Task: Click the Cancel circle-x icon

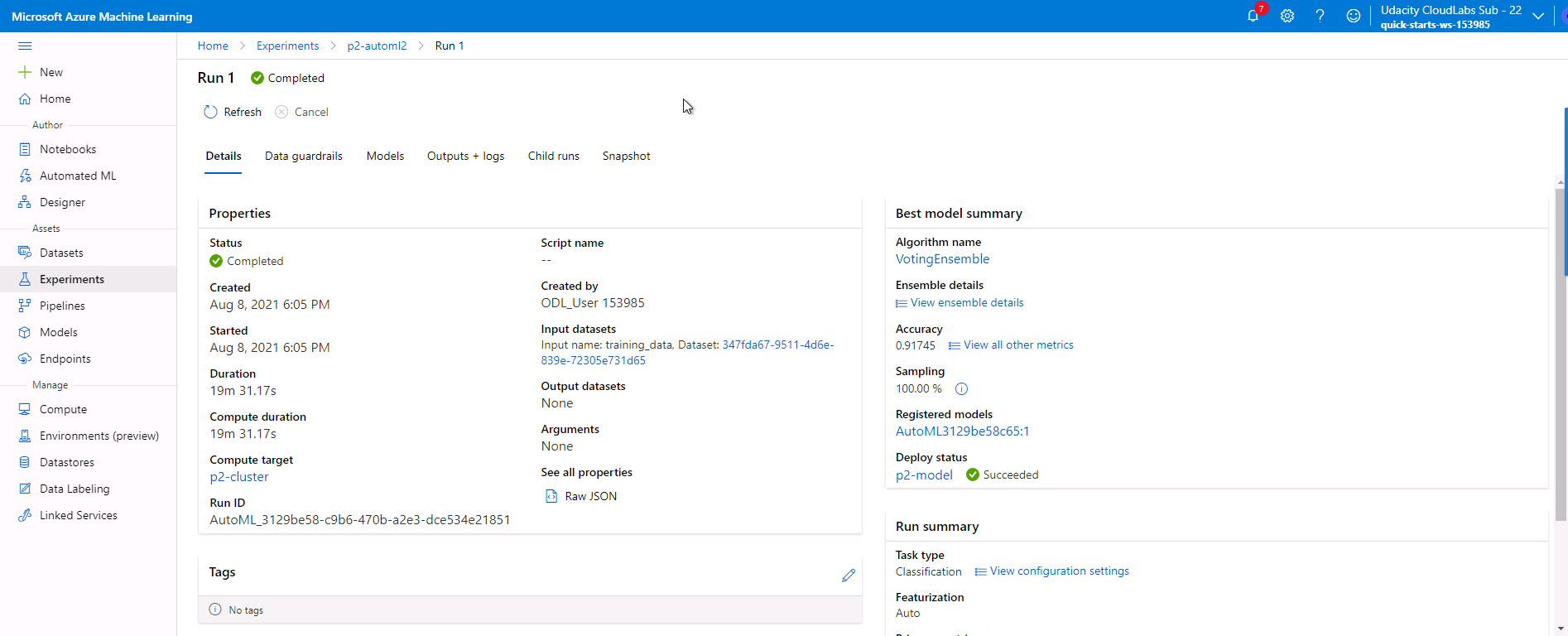Action: coord(281,112)
